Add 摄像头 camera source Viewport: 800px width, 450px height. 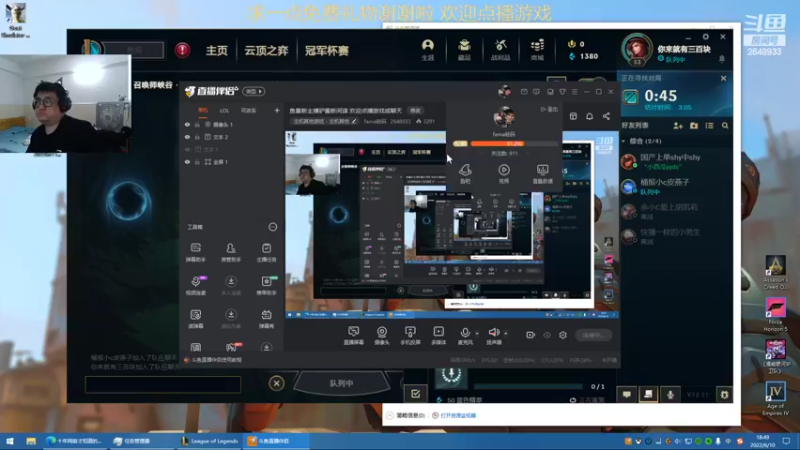[382, 335]
